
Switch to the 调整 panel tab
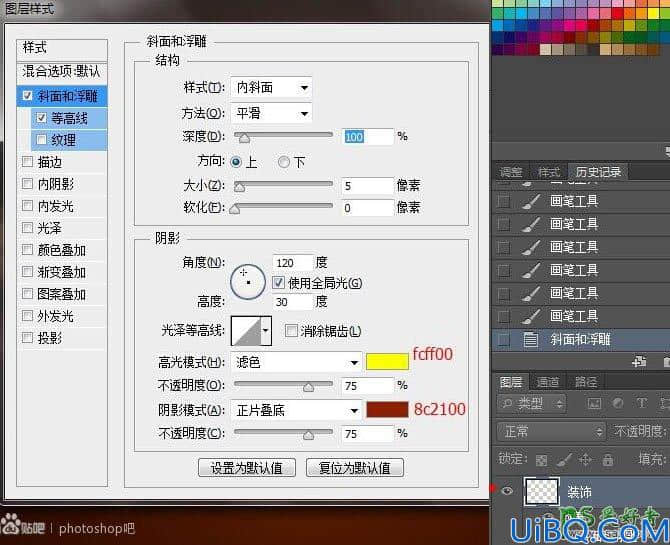tap(511, 172)
